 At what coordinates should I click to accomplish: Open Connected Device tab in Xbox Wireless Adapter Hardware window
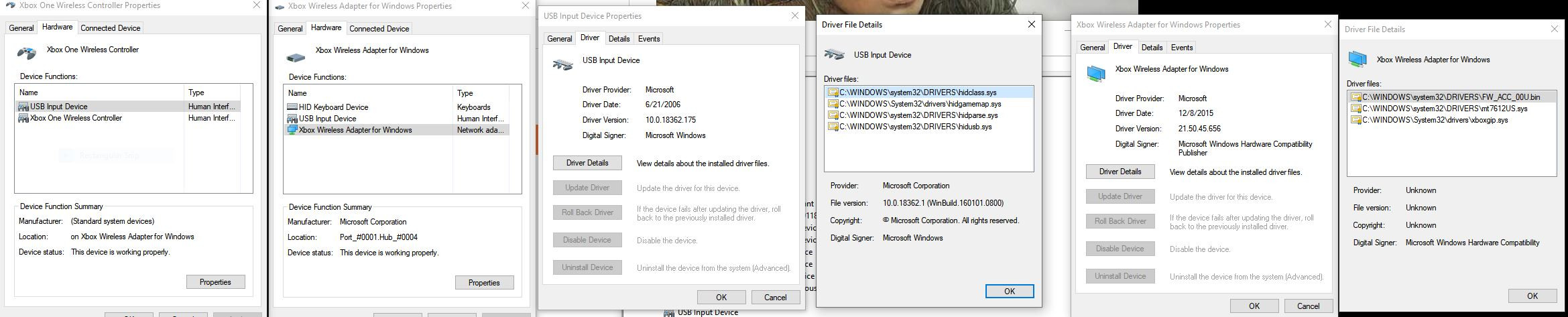pos(379,28)
